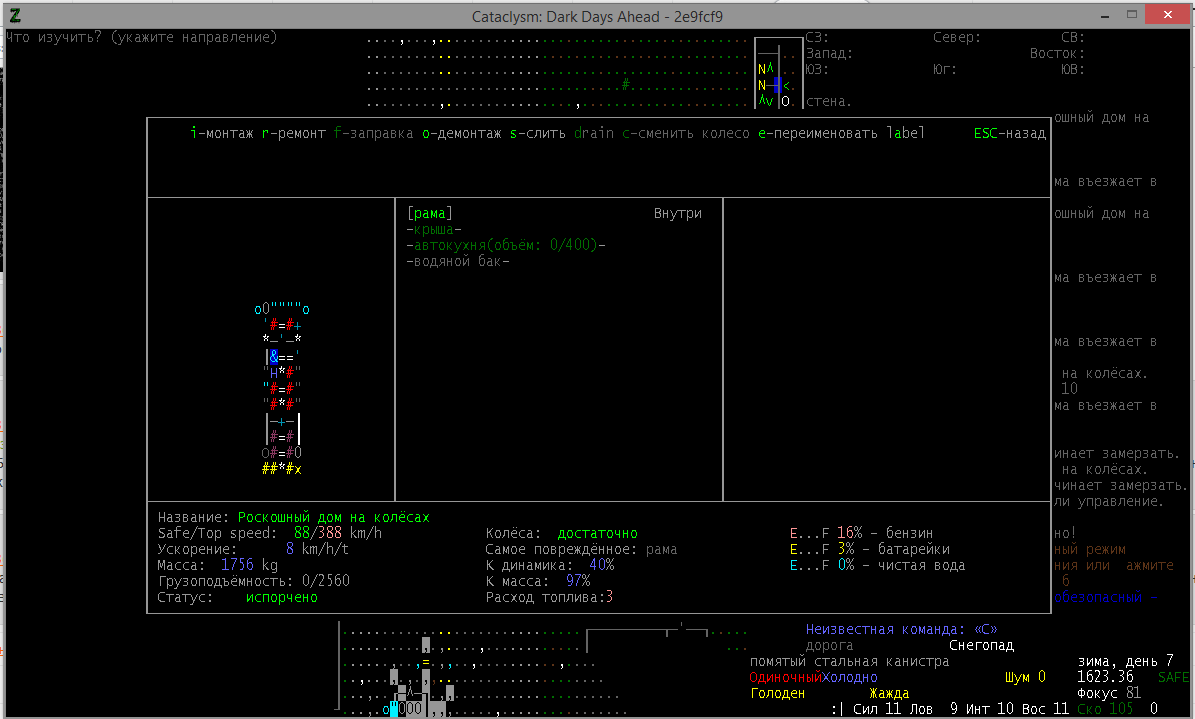Viewport: 1195px width, 719px height.
Task: Click the Холодно temperature status
Action: point(850,678)
